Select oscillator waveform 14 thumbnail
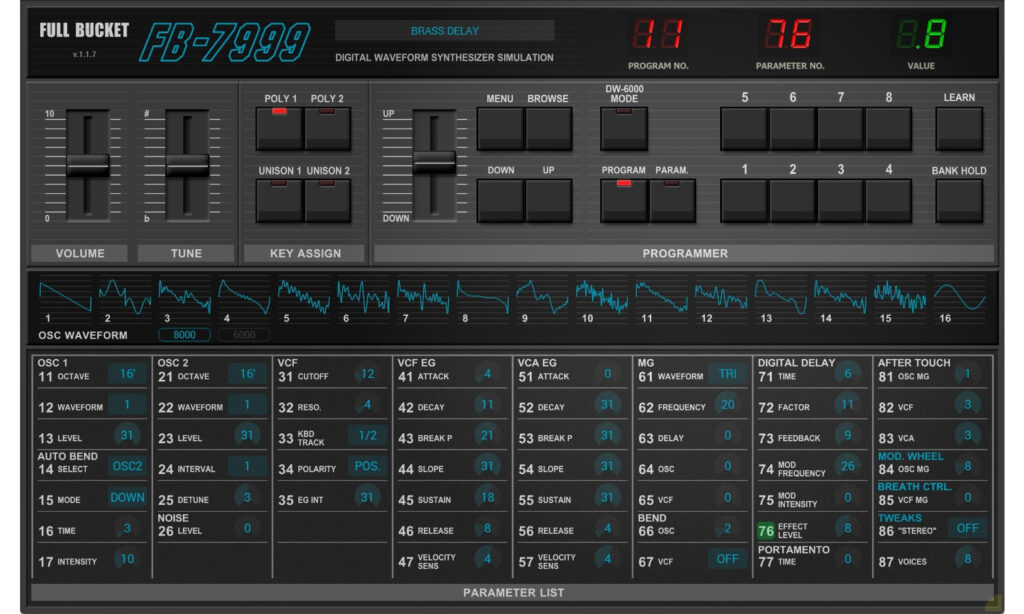This screenshot has height=614, width=1024. pyautogui.click(x=840, y=299)
